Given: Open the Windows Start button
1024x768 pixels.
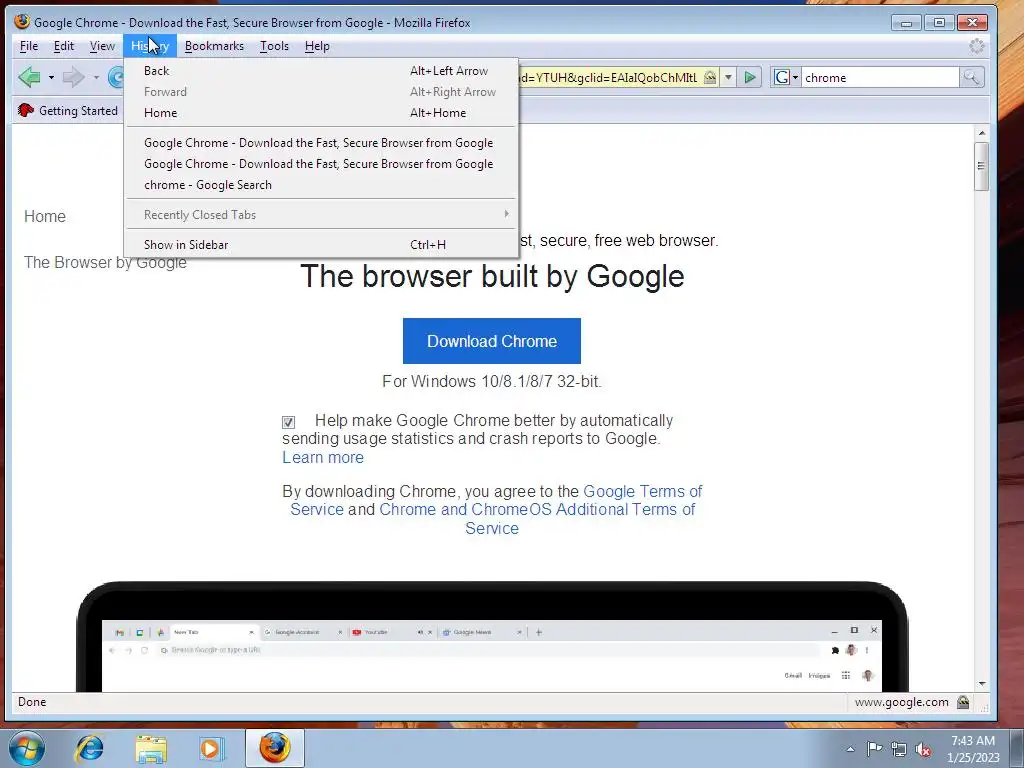Looking at the screenshot, I should pyautogui.click(x=27, y=748).
